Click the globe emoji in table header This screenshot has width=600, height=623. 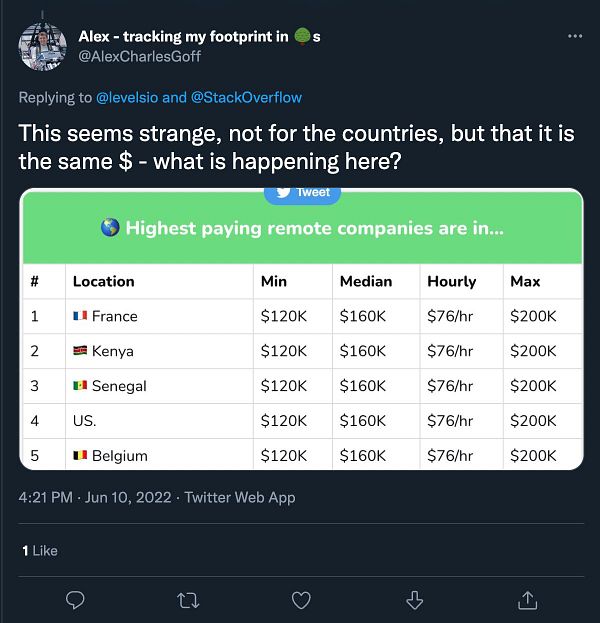111,229
